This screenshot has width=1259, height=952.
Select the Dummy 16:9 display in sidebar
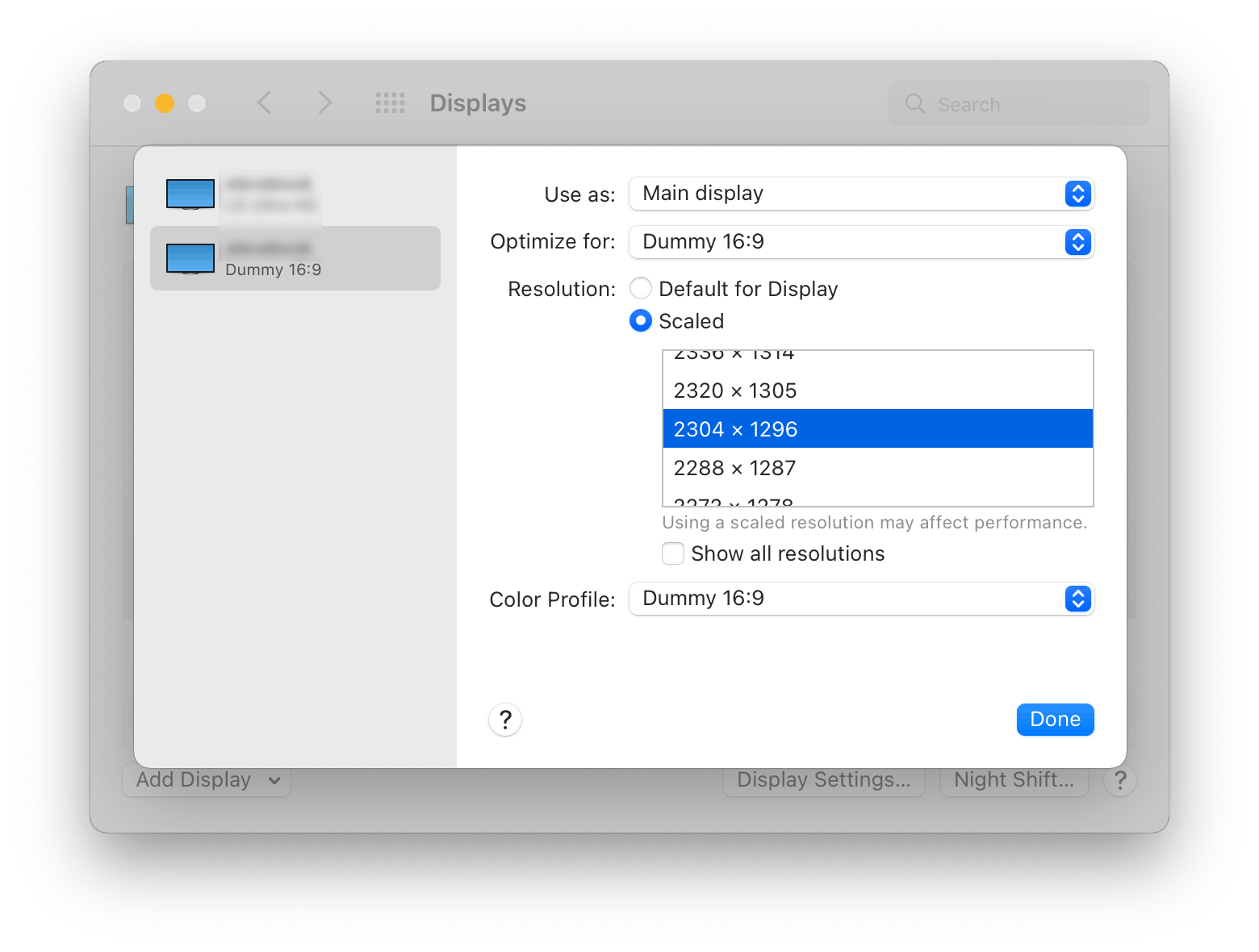tap(295, 258)
